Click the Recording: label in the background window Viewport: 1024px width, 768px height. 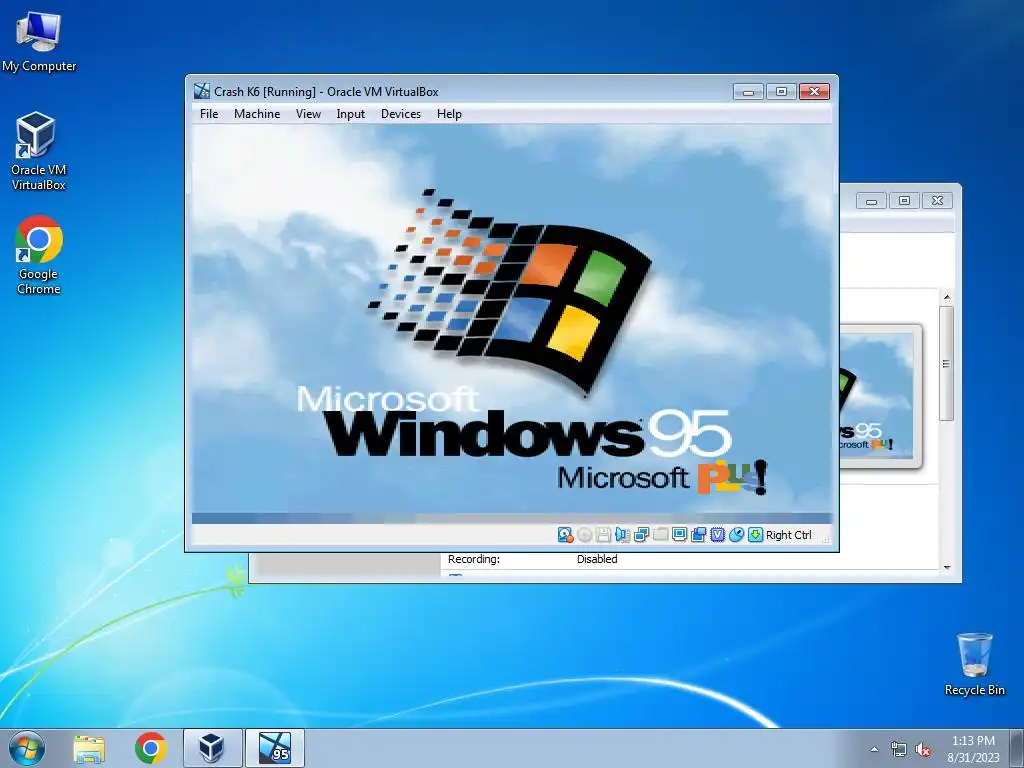pyautogui.click(x=473, y=559)
